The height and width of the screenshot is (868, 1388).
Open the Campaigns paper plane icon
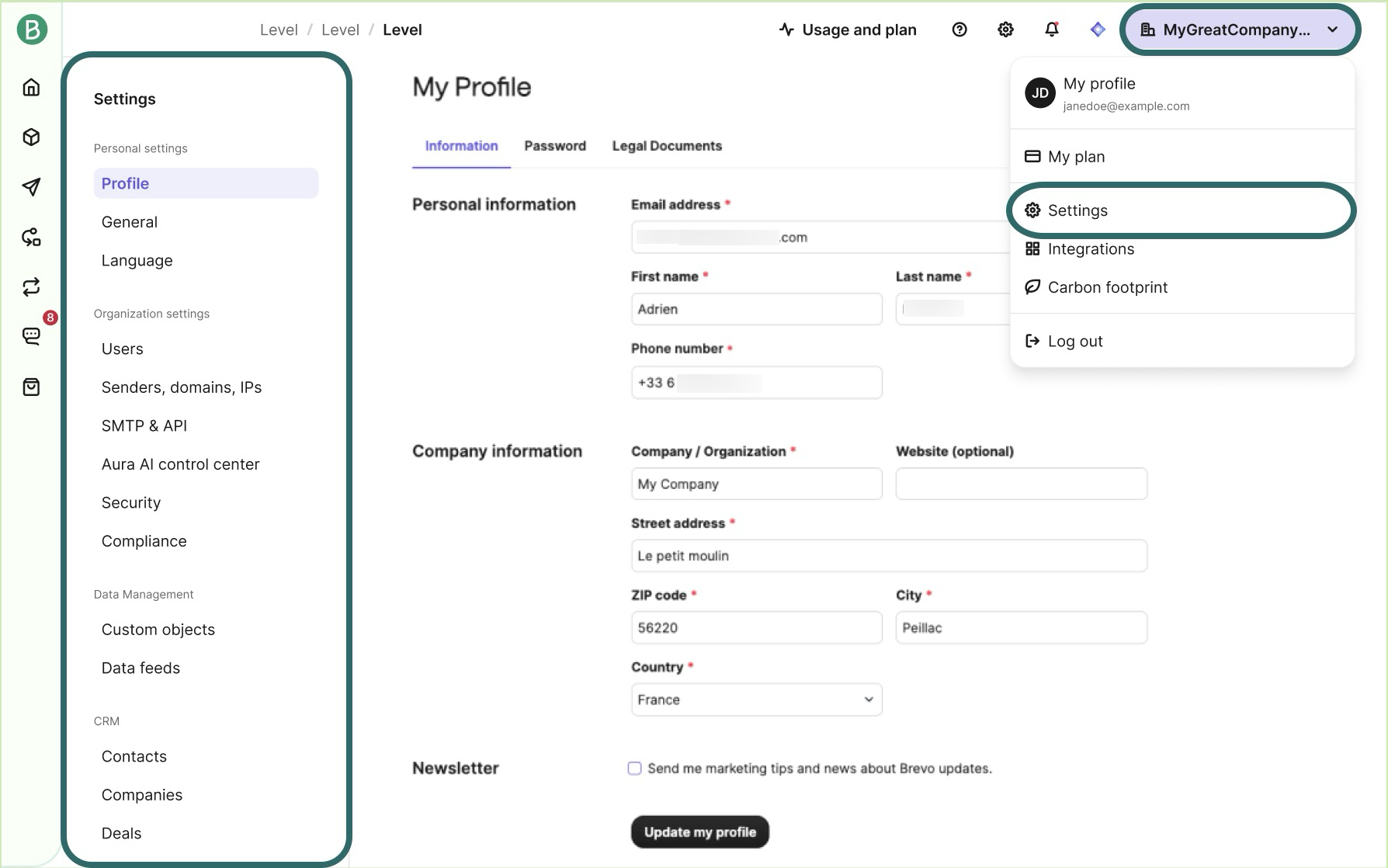(x=31, y=187)
